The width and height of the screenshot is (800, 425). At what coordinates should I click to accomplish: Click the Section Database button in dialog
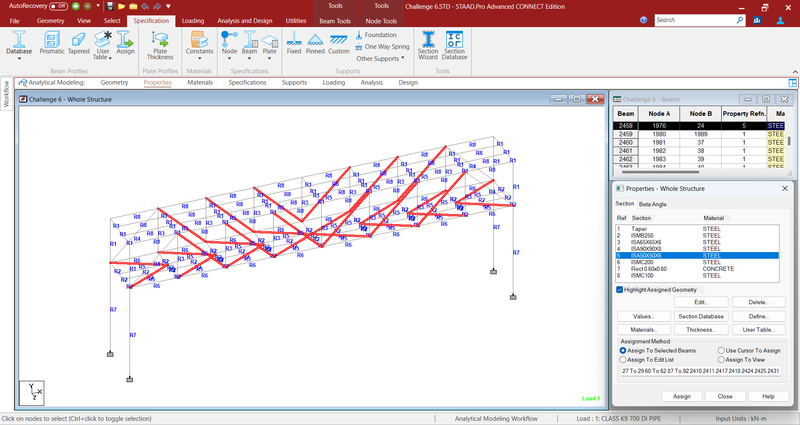(x=701, y=316)
